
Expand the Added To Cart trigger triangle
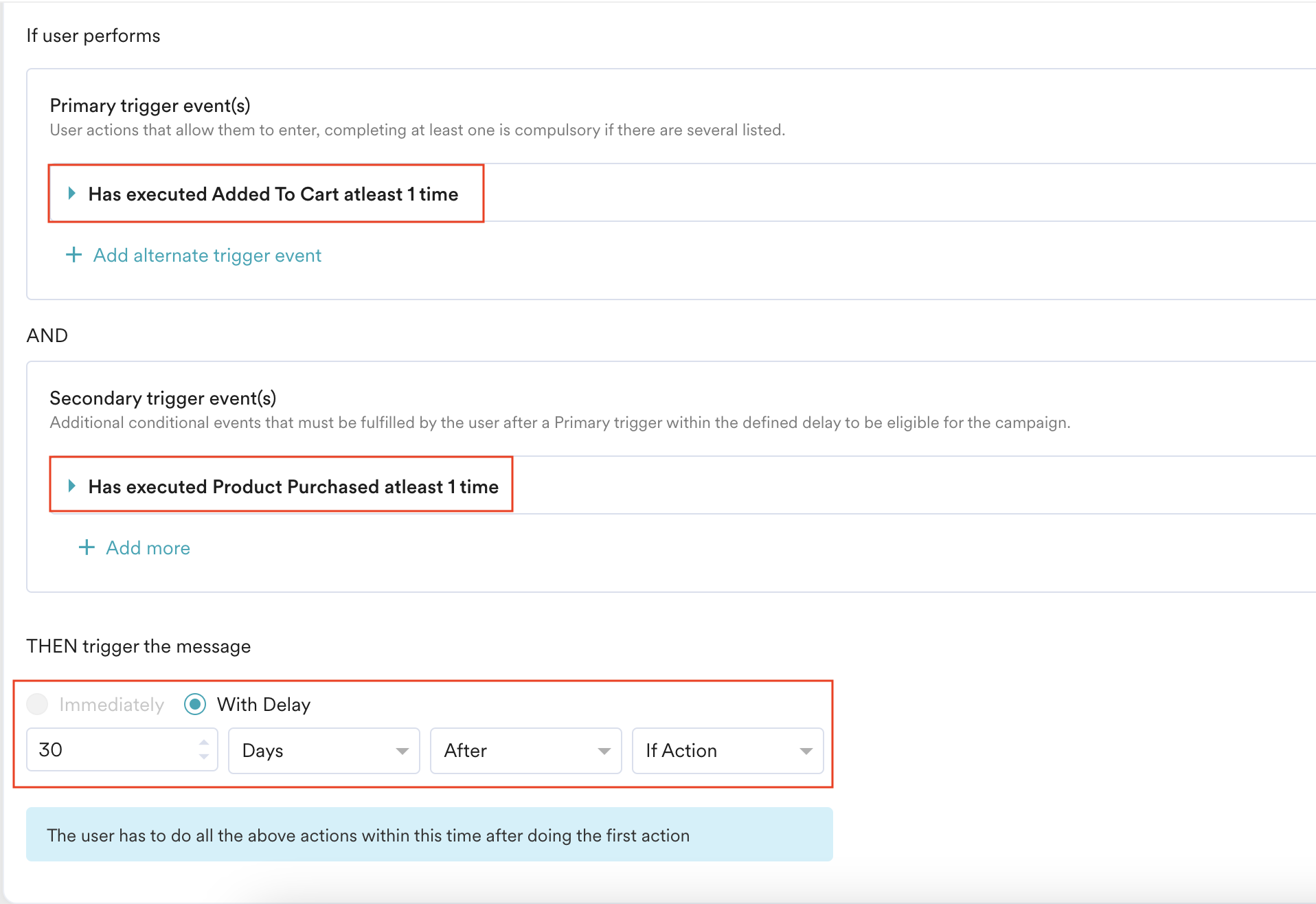(71, 194)
